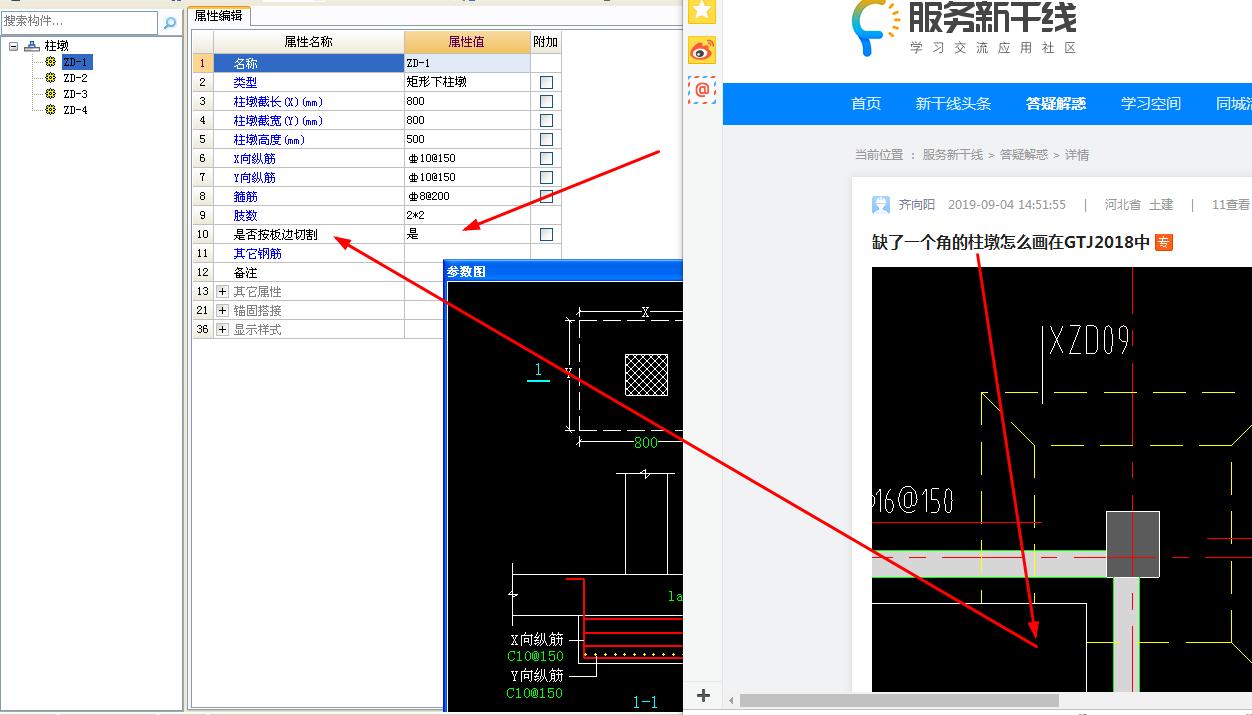Click the star favorites icon in browser sidebar
The height and width of the screenshot is (715, 1252).
702,10
